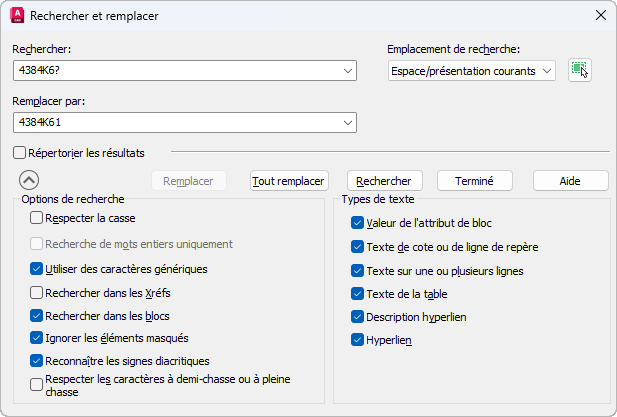Uncheck Ignorer les éléments masqués
The width and height of the screenshot is (617, 417).
(37, 338)
